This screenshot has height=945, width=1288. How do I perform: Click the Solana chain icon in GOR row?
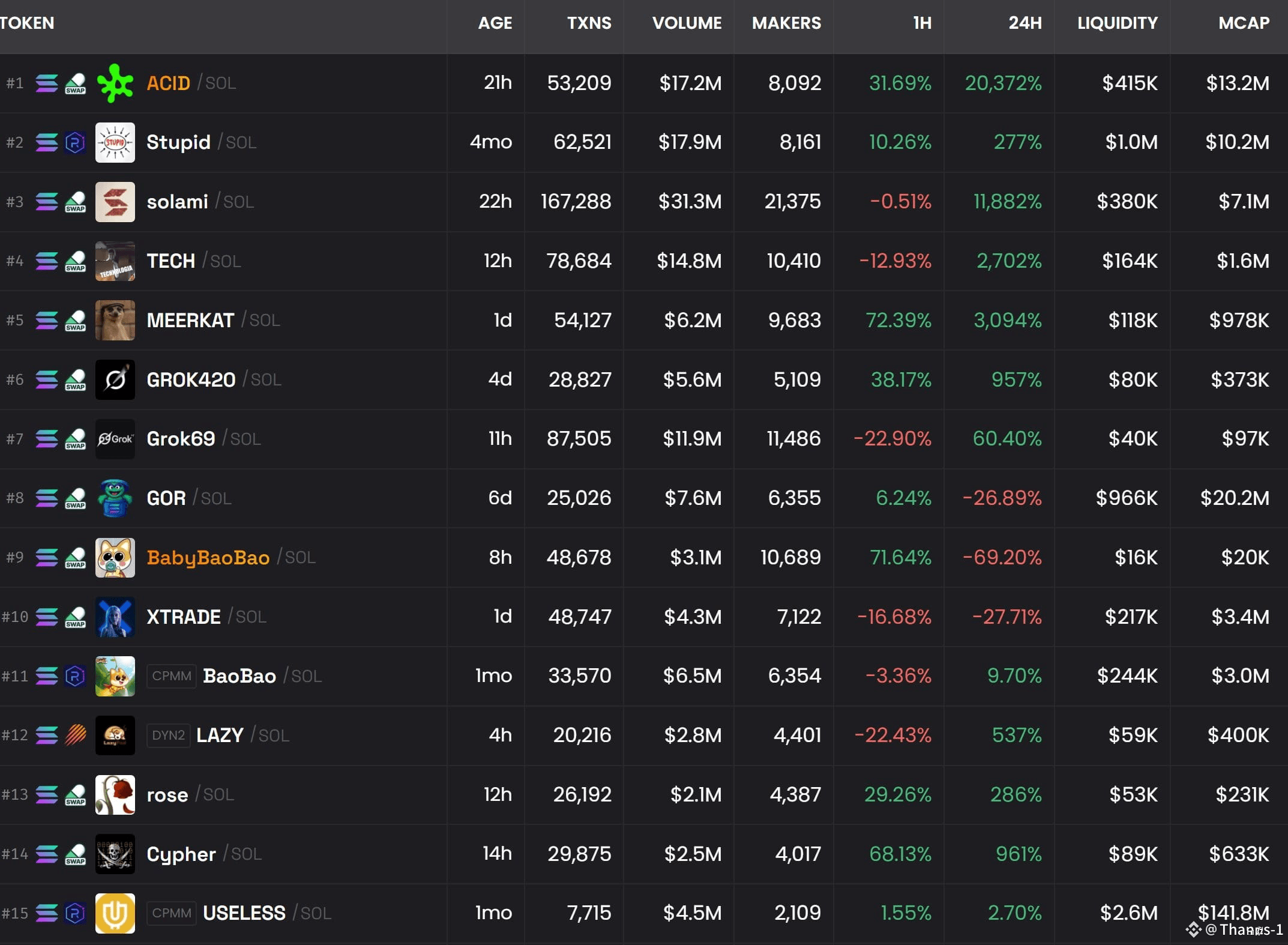[46, 498]
